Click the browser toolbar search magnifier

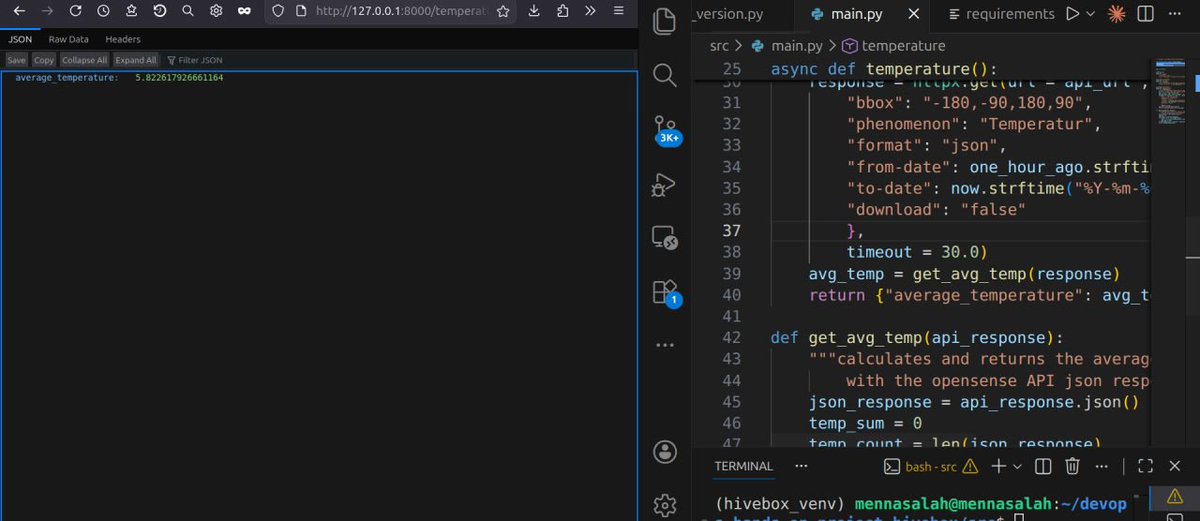tap(188, 12)
